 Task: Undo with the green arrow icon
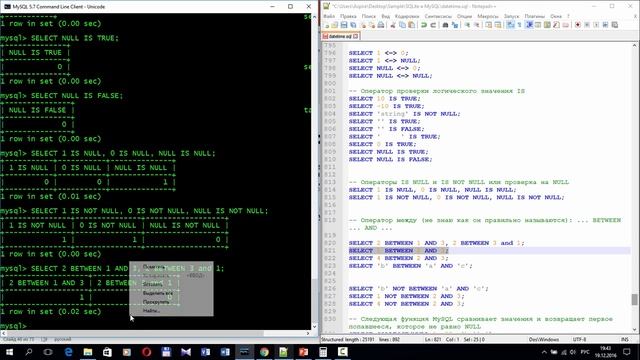click(x=424, y=25)
